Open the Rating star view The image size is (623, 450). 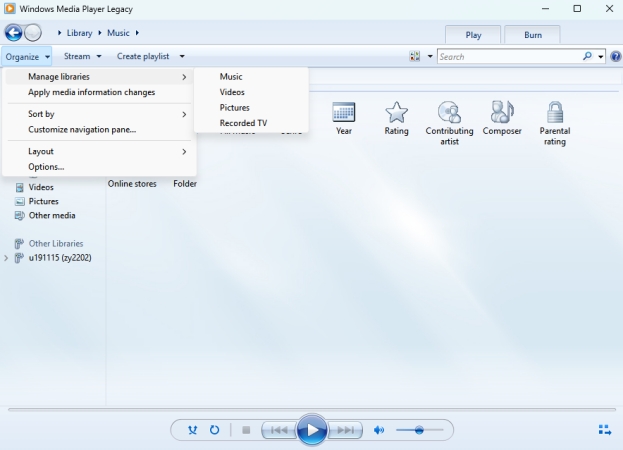pos(396,112)
